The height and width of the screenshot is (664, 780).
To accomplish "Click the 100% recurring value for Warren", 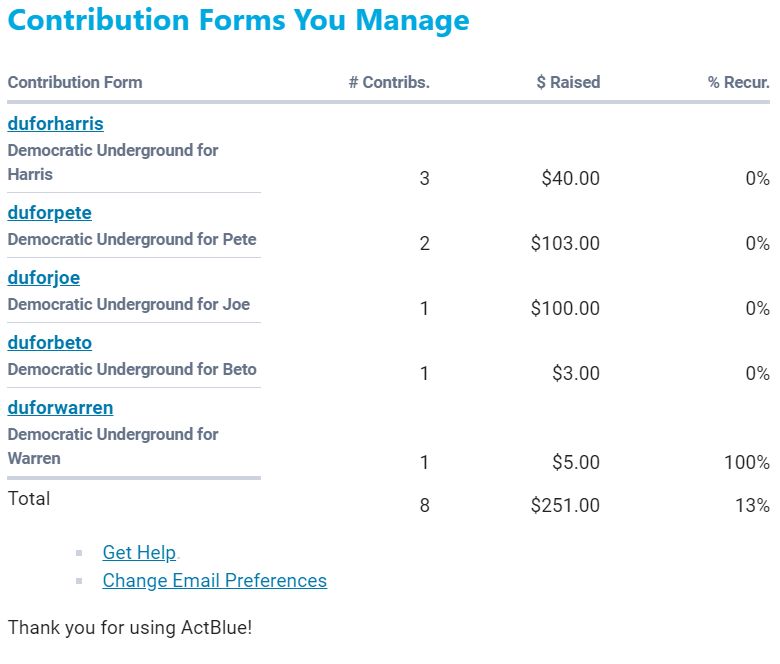I will [747, 463].
